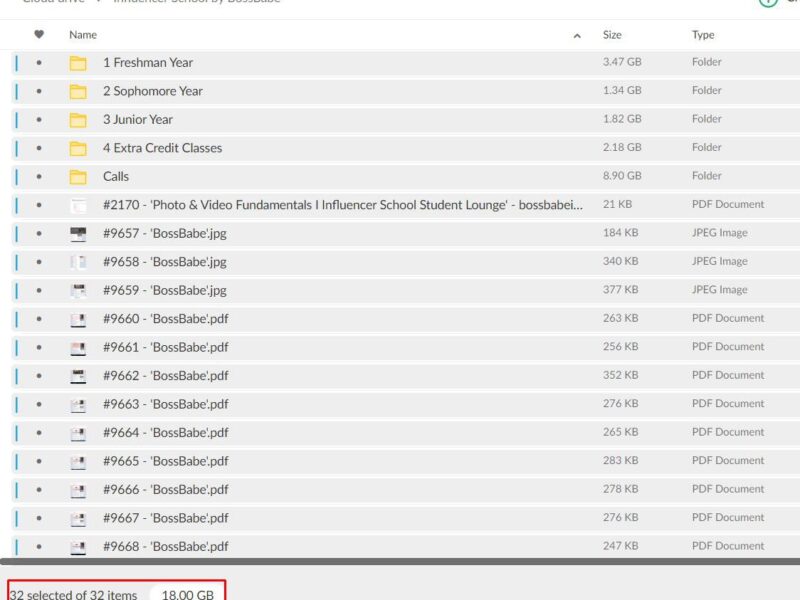Select the 3 Junior Year folder icon

[x=78, y=120]
